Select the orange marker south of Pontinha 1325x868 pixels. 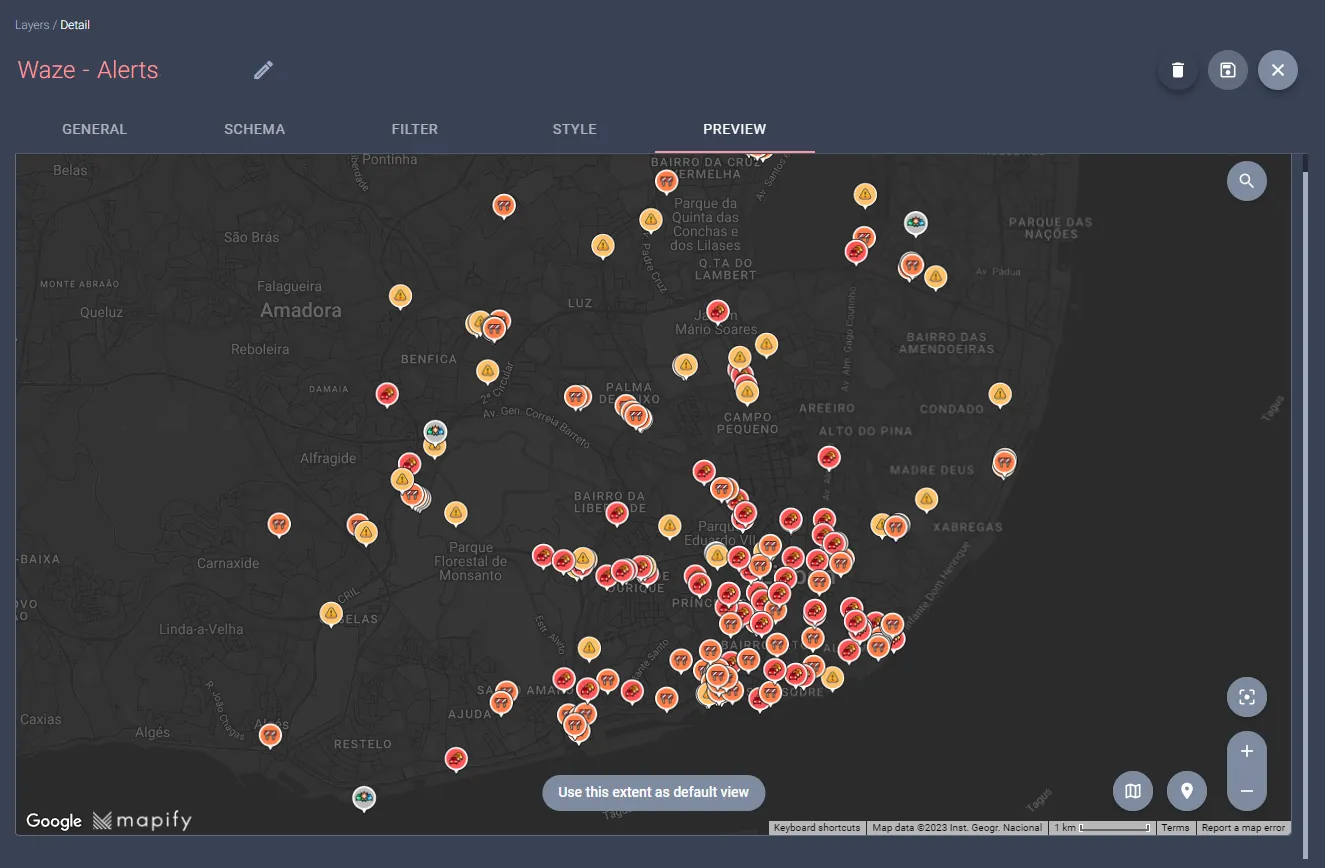[x=504, y=206]
